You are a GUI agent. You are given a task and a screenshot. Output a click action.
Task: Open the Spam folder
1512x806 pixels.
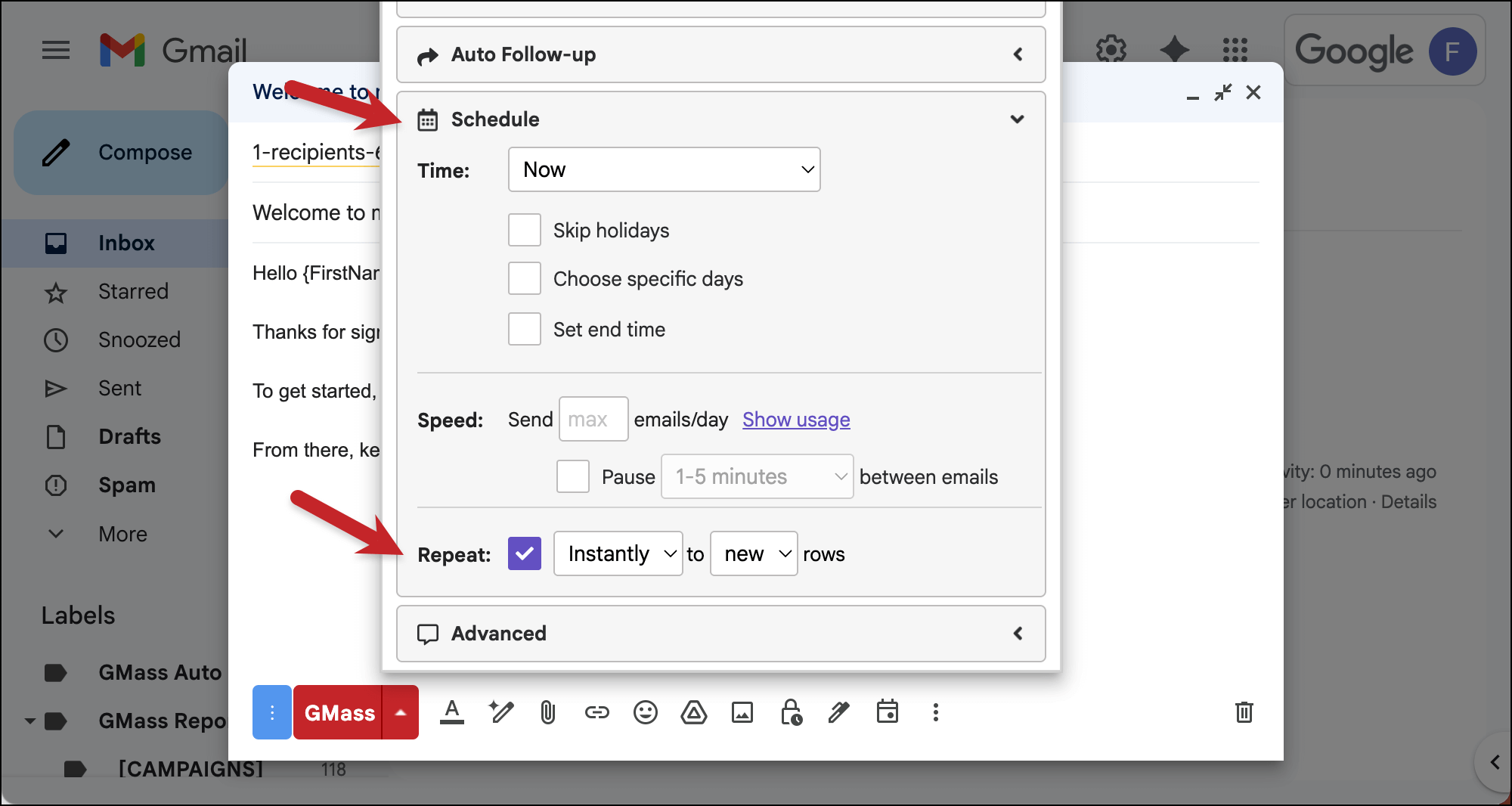[x=126, y=485]
